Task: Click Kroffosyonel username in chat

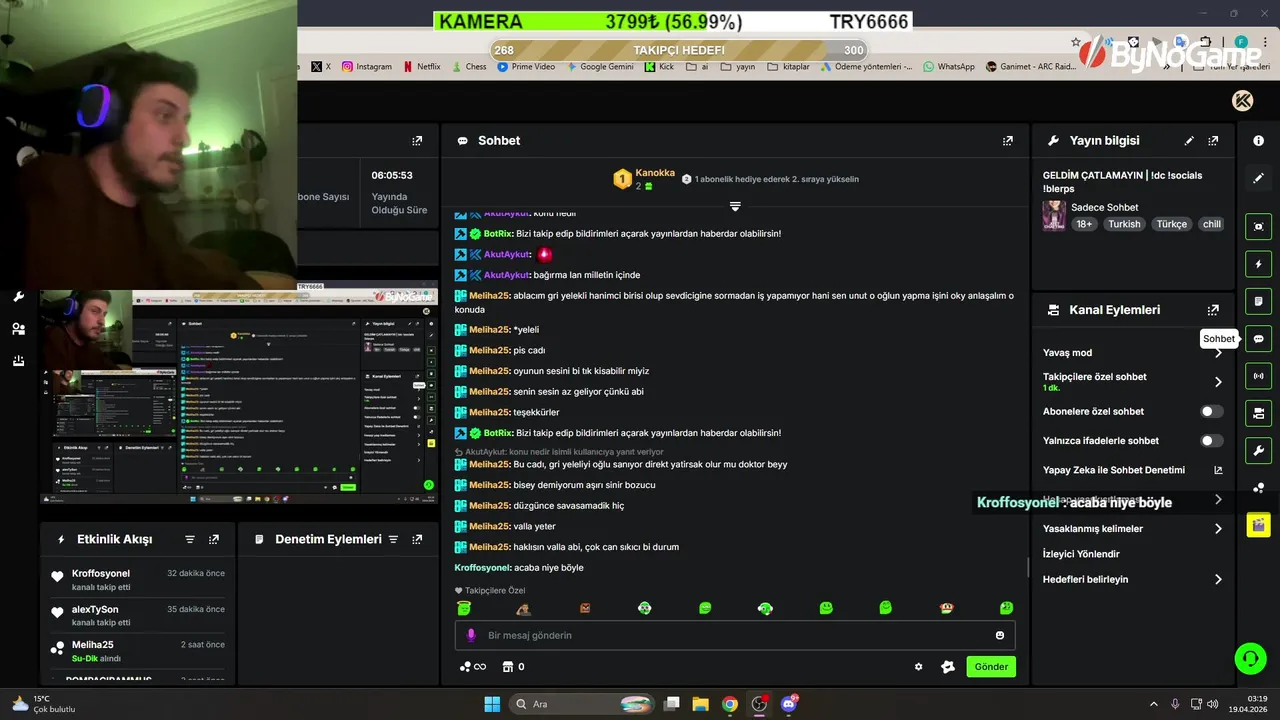Action: (x=483, y=568)
